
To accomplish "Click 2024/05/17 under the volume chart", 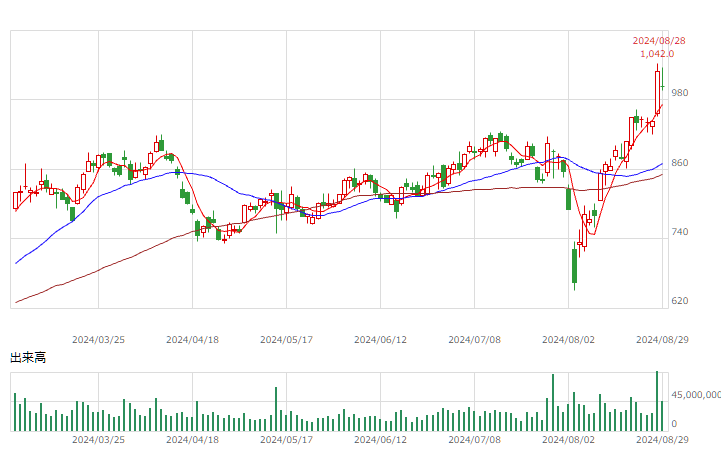I will tap(286, 440).
